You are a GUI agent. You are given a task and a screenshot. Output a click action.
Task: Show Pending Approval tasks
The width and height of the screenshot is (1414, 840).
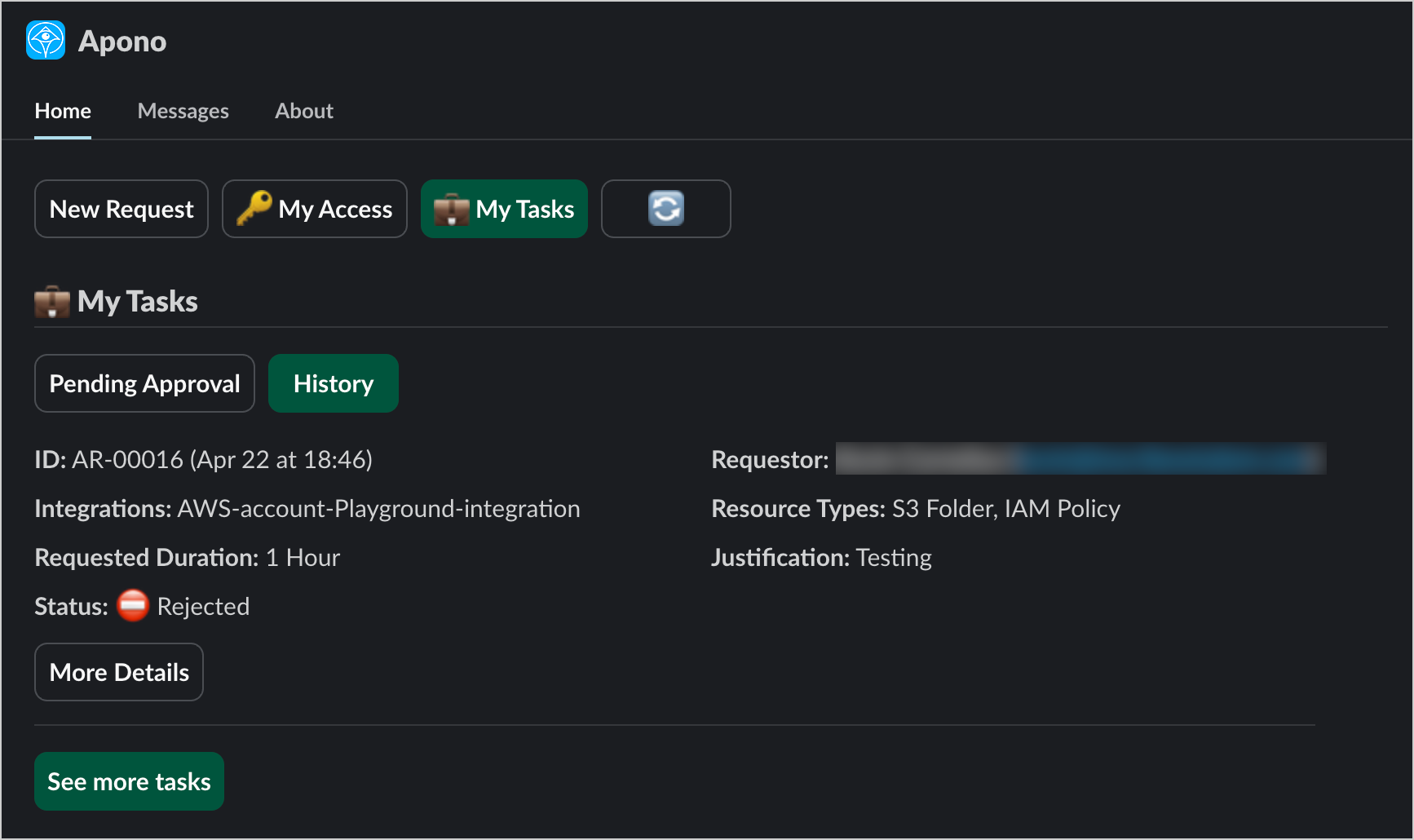tap(144, 383)
